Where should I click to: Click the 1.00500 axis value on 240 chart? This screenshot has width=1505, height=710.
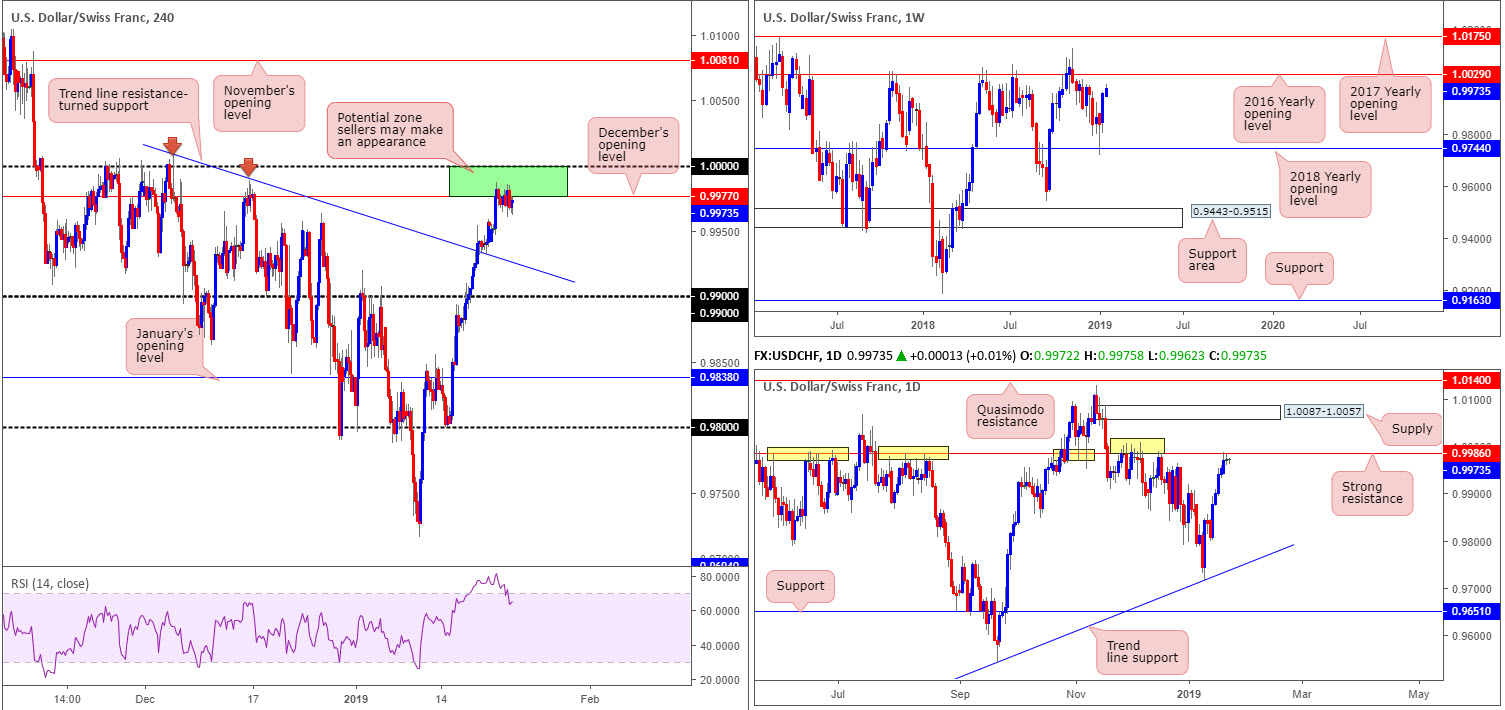click(x=718, y=101)
